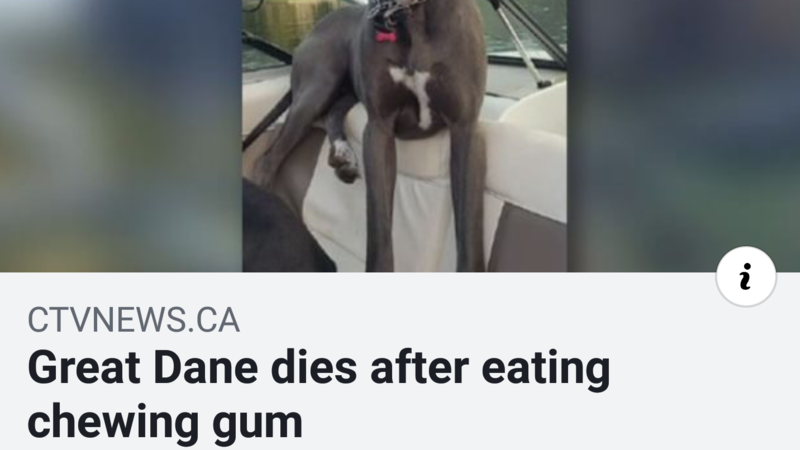Click the dog's raised back paw
The image size is (800, 450).
(343, 161)
